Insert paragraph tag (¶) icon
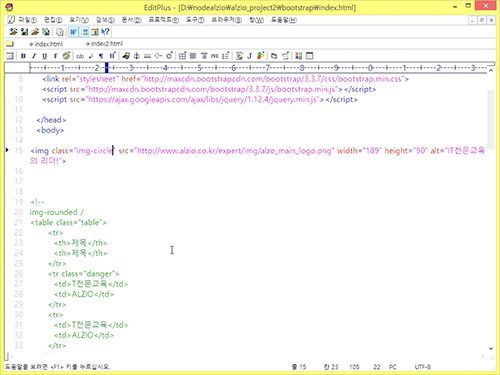This screenshot has height=375, width=500. (101, 56)
